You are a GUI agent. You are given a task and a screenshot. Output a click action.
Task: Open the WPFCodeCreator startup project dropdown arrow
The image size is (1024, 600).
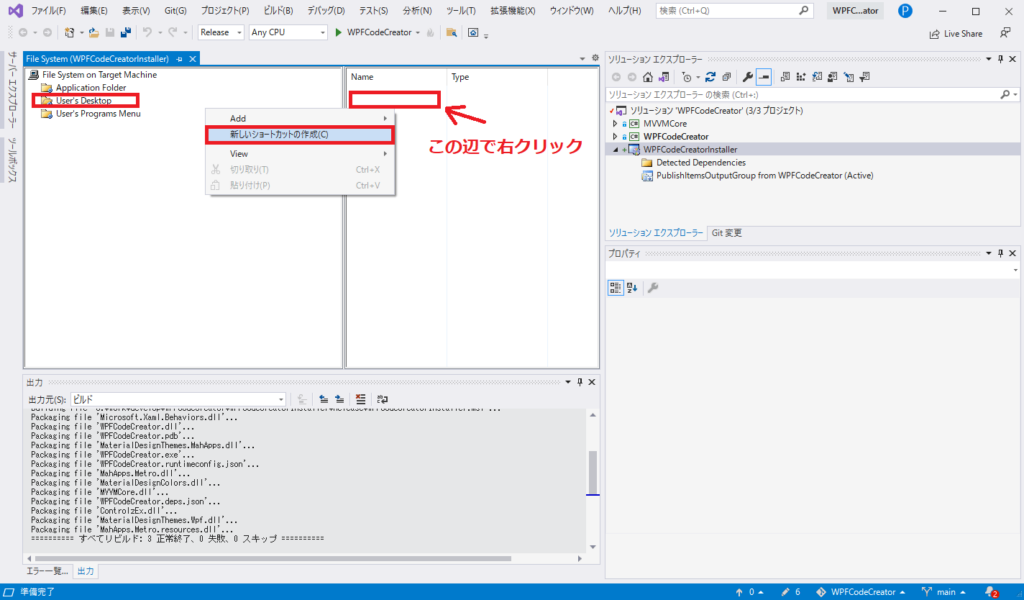(418, 33)
